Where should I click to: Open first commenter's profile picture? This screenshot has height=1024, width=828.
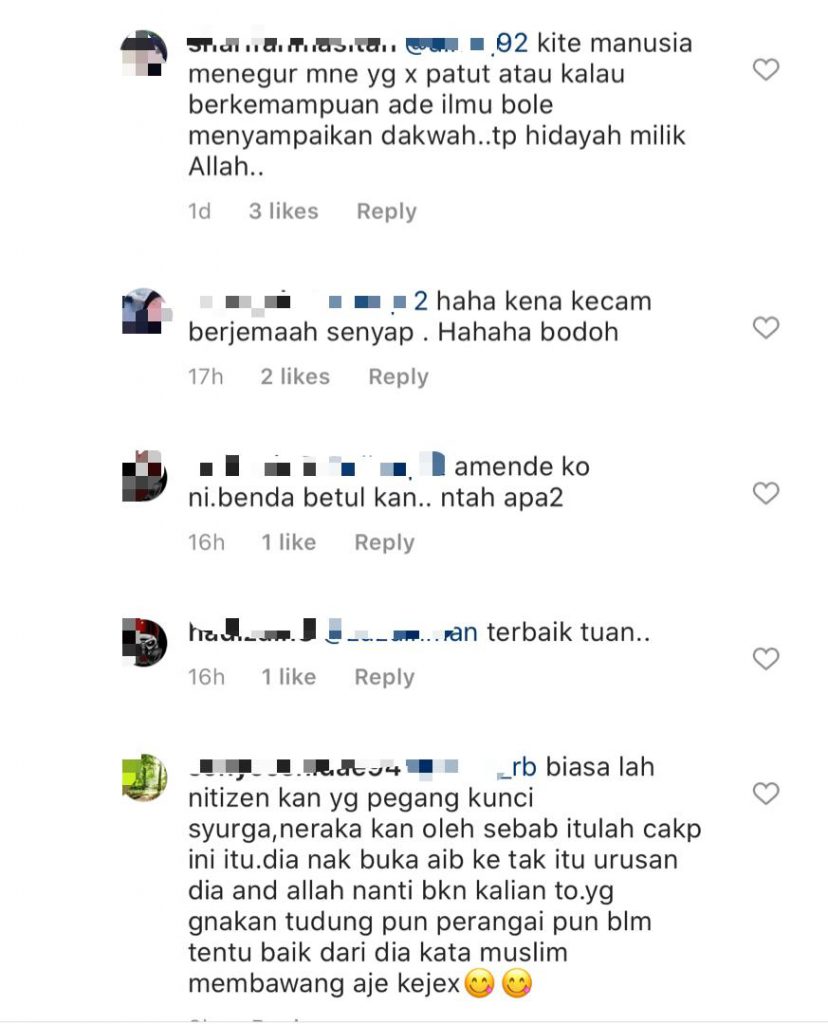[144, 54]
